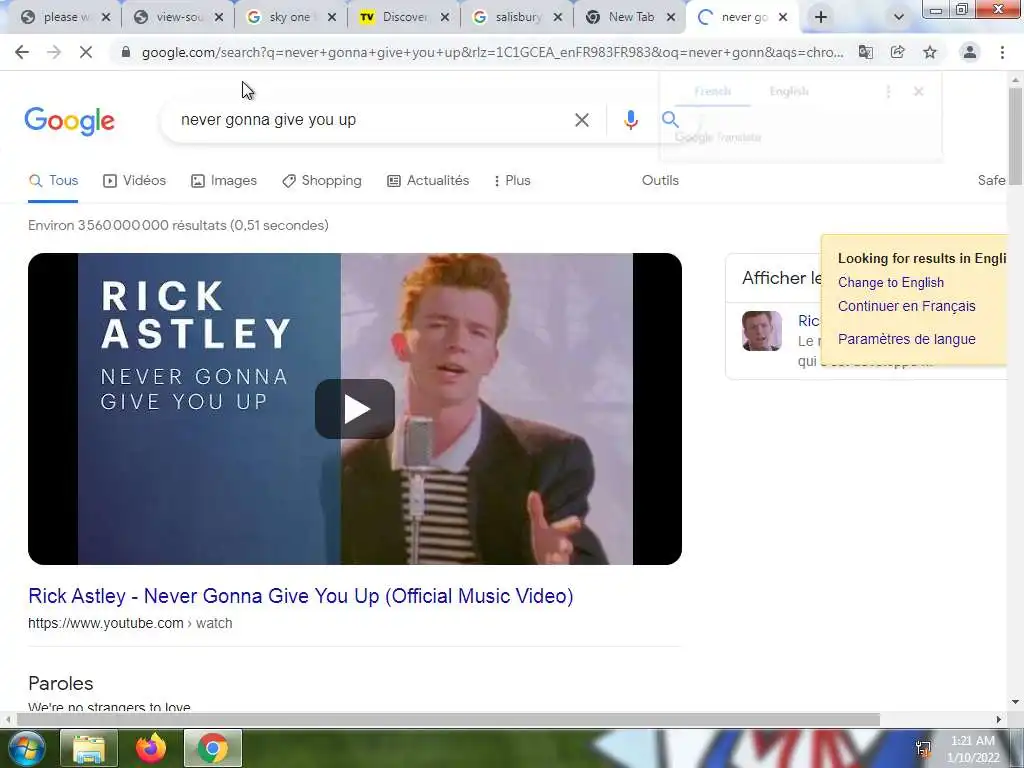
Task: Open Windows Explorer from taskbar
Action: 89,748
